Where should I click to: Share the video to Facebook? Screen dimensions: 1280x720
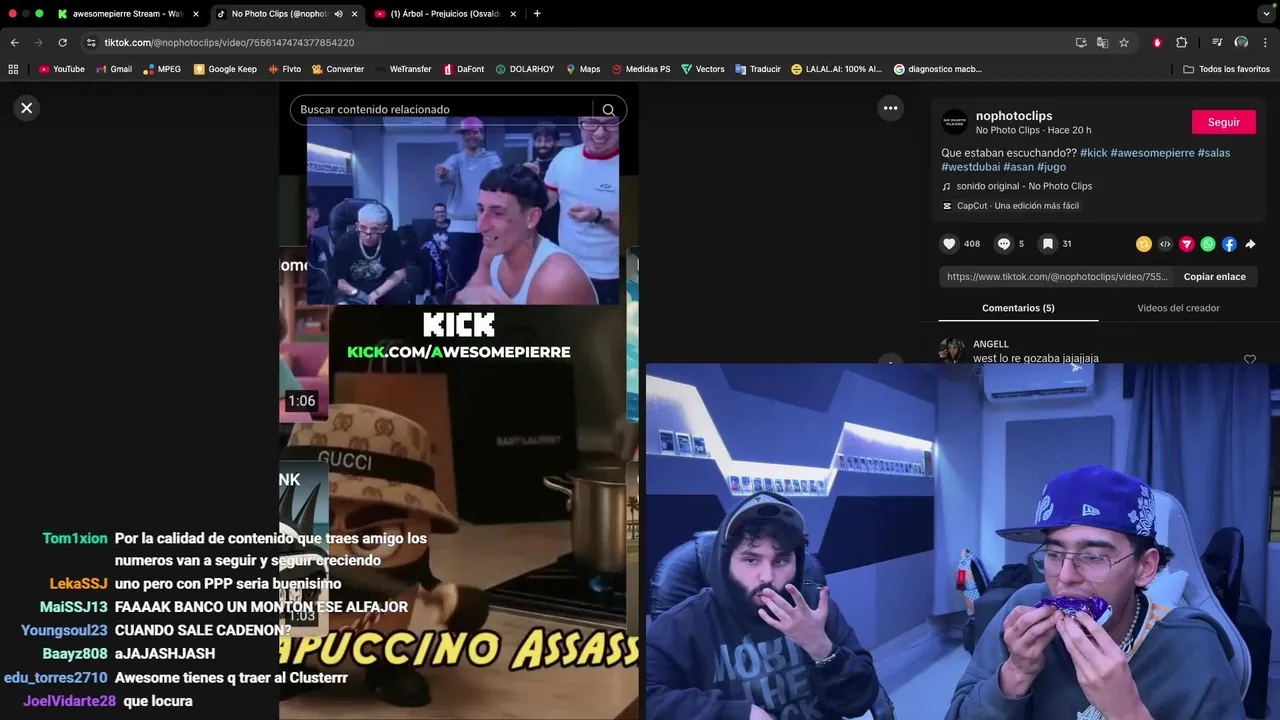(1229, 244)
